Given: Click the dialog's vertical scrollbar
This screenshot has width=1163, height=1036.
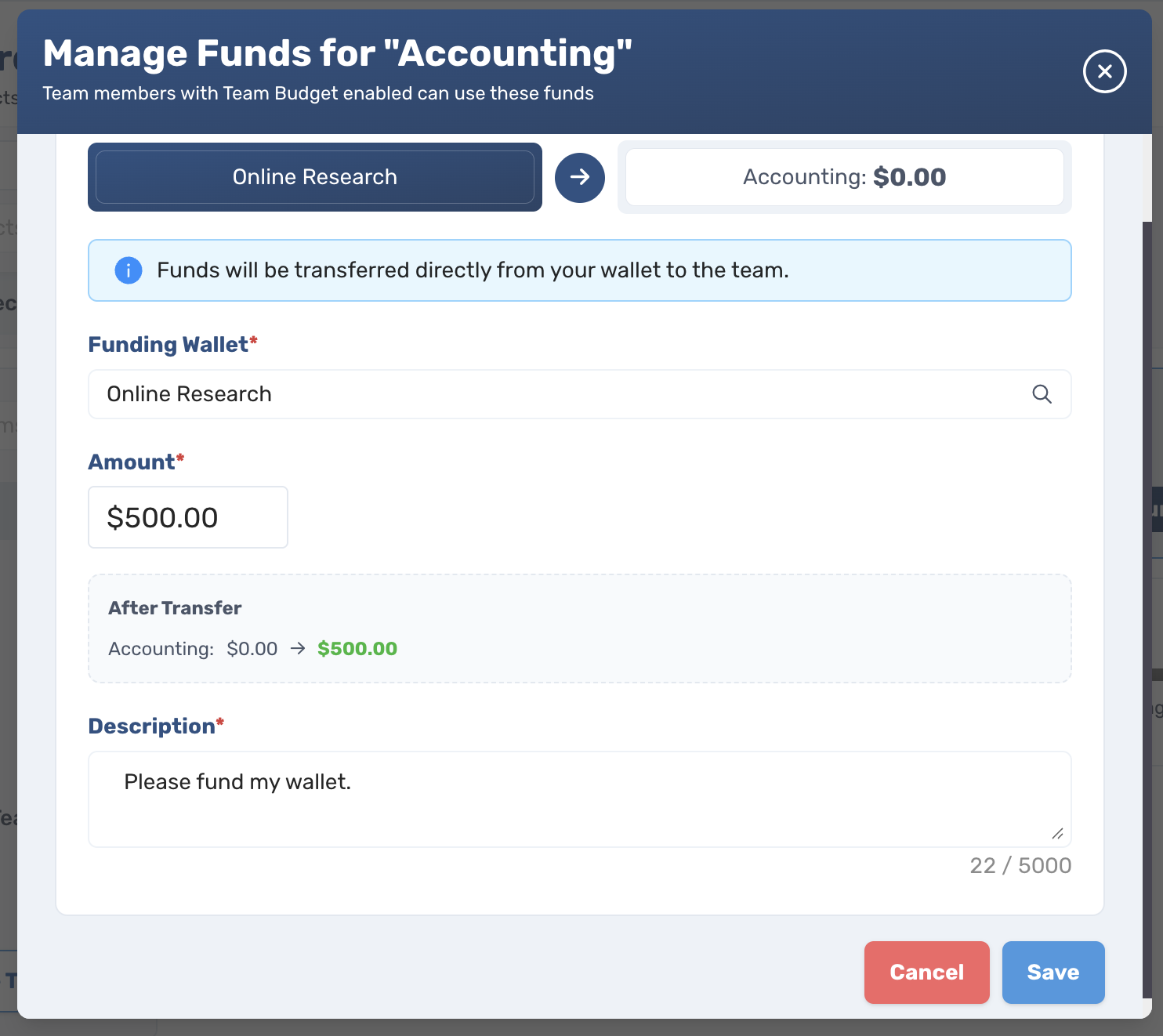Looking at the screenshot, I should [x=1147, y=610].
